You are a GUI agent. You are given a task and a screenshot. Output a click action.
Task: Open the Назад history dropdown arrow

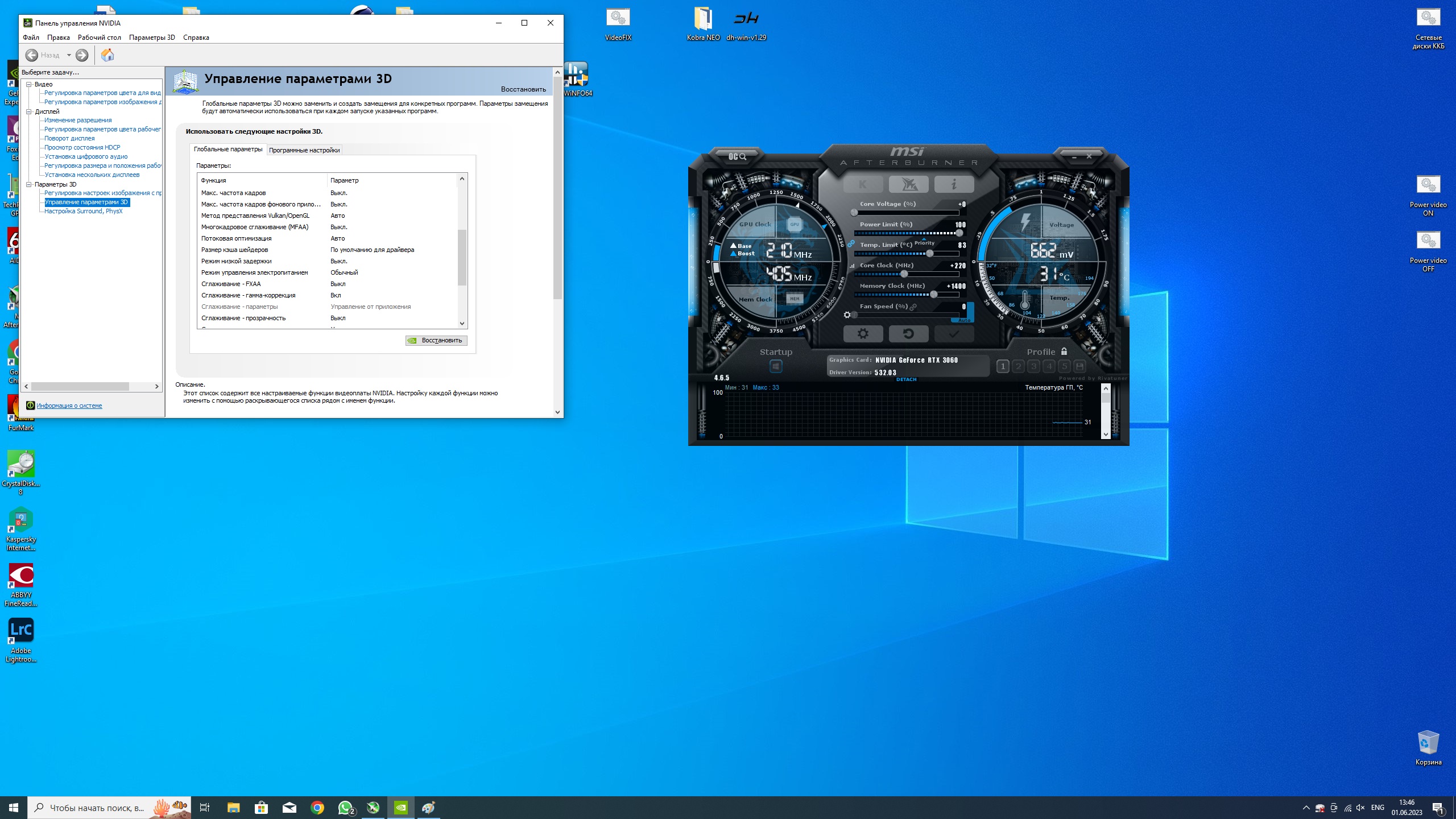coord(69,55)
